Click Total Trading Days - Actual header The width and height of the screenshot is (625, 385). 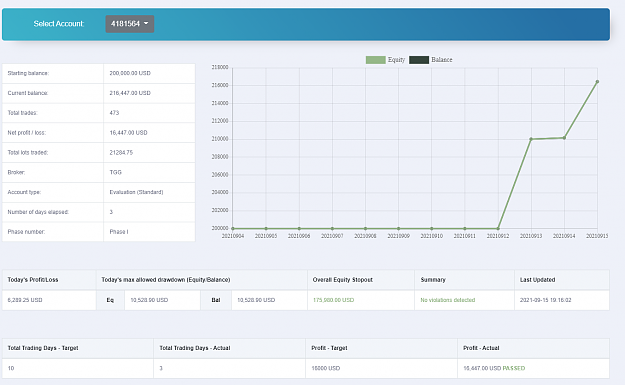tap(195, 348)
